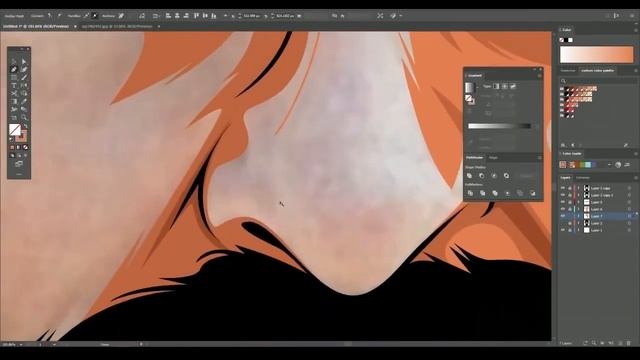Select the Pen tool in the toolbox
640x360 pixels.
pyautogui.click(x=14, y=69)
